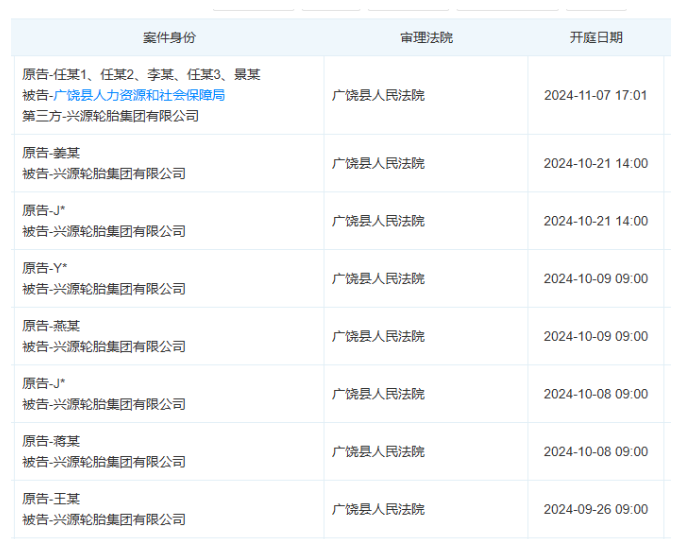Click the court name in 姜某's row
Image resolution: width=682 pixels, height=539 pixels.
point(378,163)
